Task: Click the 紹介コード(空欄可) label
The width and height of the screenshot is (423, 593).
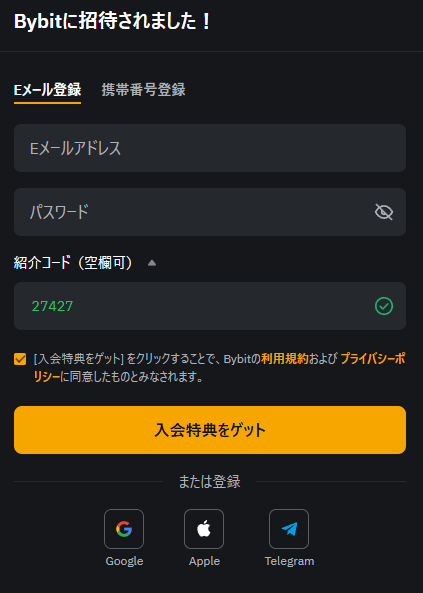Action: tap(73, 263)
